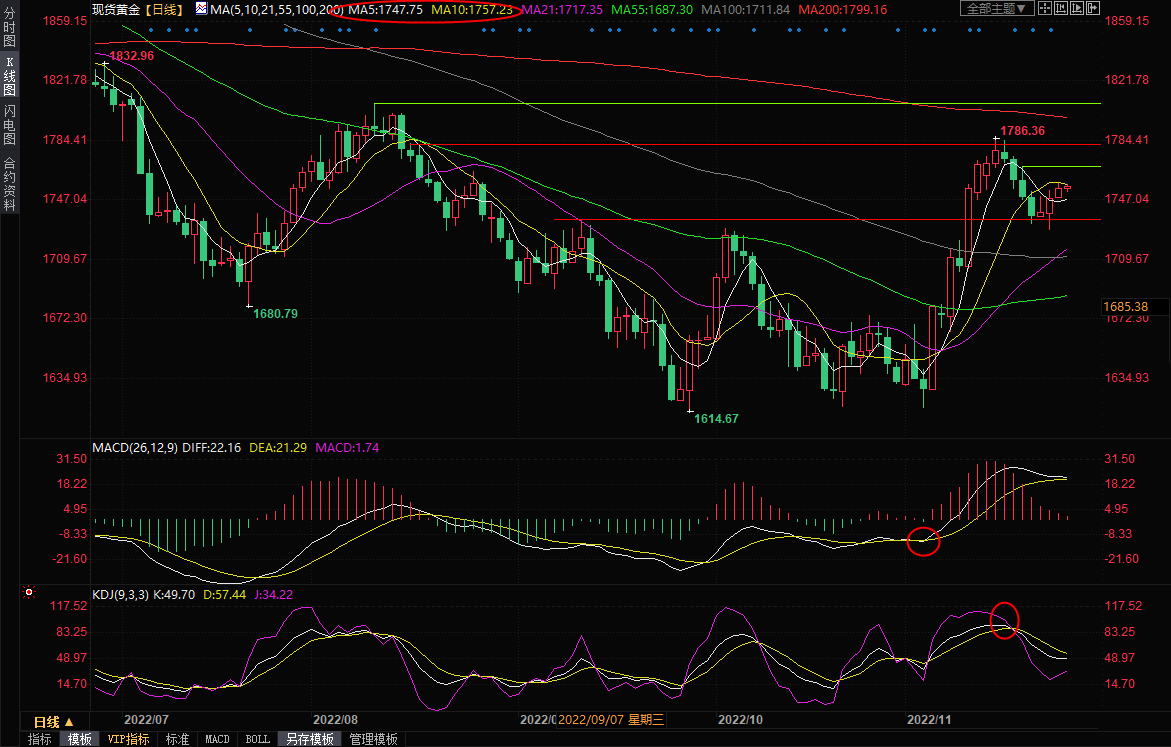Viewport: 1171px width, 747px height.
Task: Open 合约资料 contract info in sidebar
Action: coord(9,183)
